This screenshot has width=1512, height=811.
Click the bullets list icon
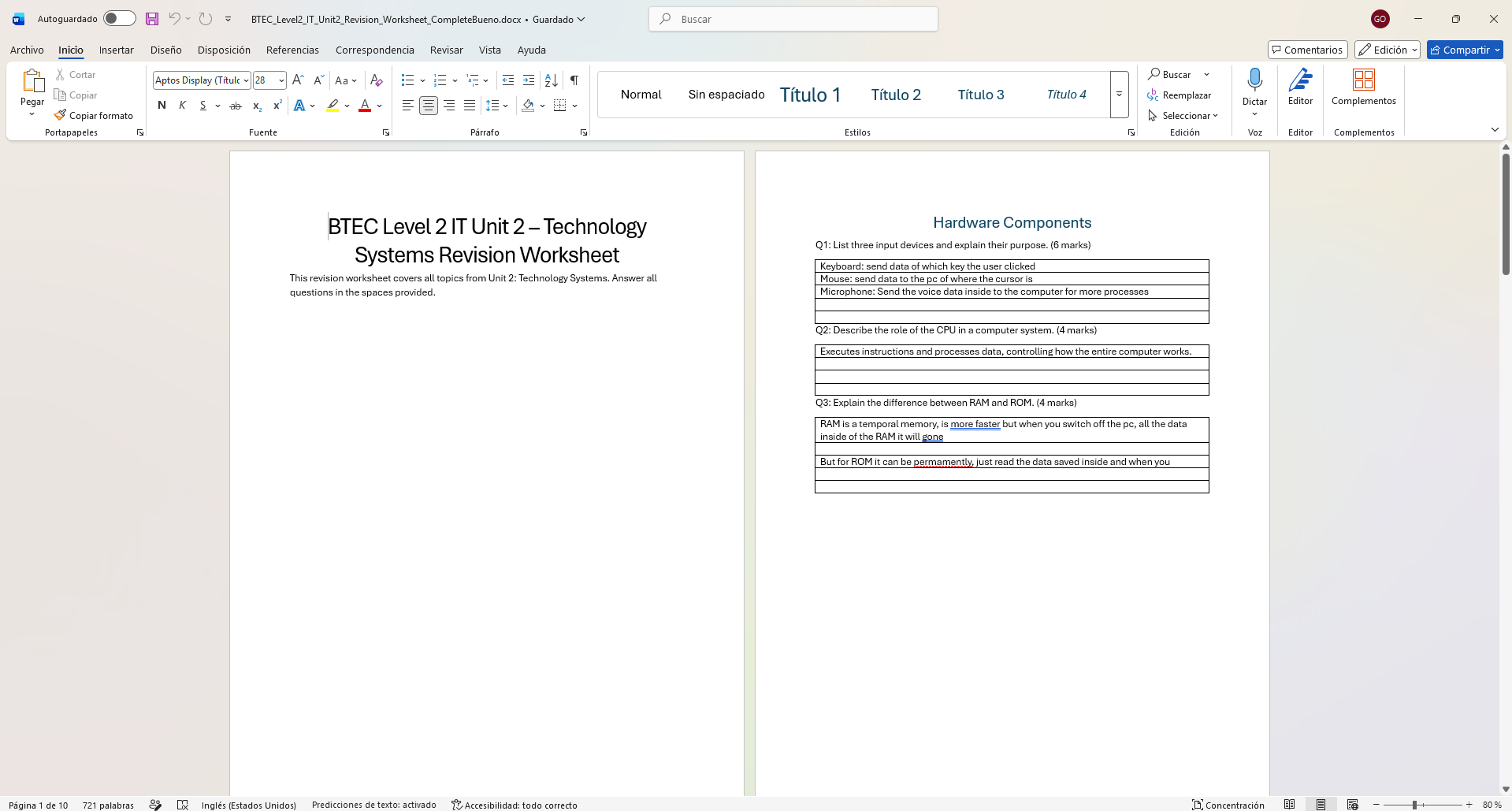click(407, 80)
